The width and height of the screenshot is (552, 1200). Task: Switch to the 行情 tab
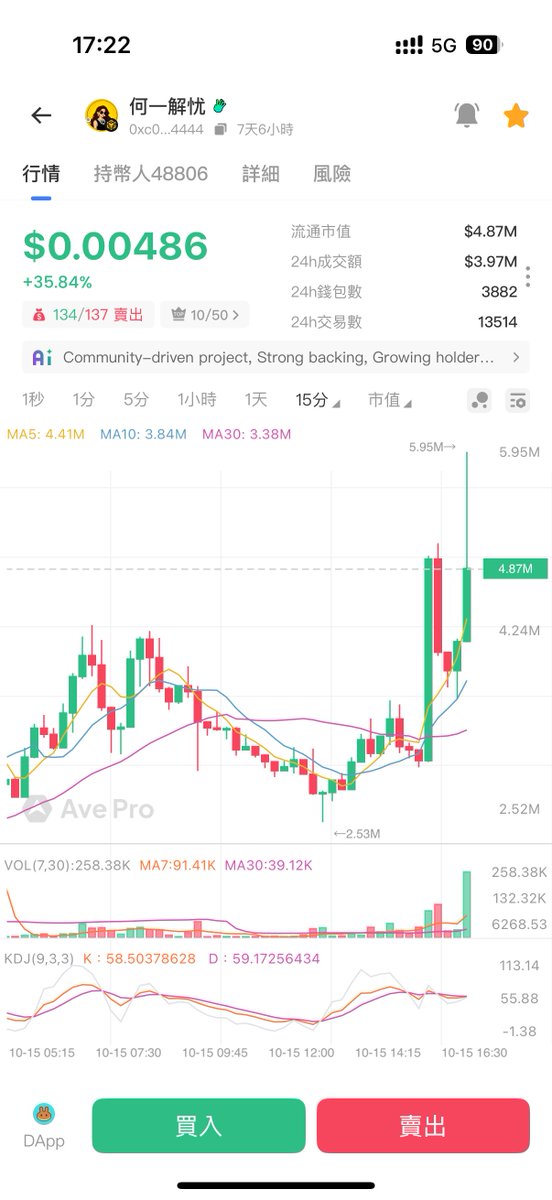41,174
